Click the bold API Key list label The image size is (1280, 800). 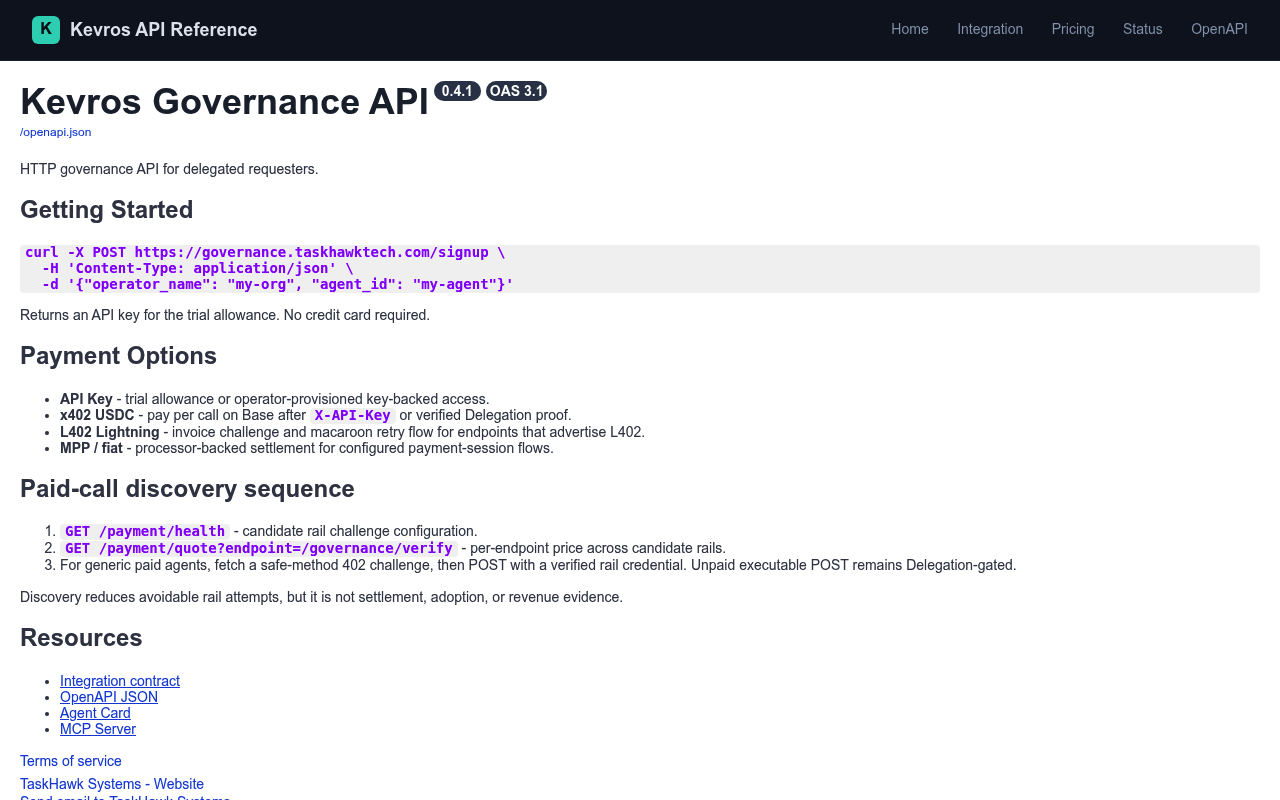[86, 399]
